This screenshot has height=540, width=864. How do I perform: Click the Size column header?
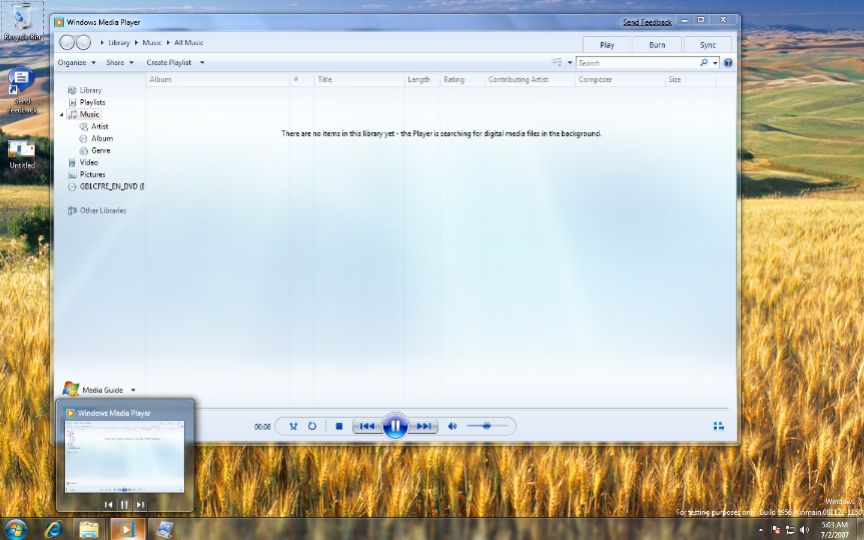(690, 80)
